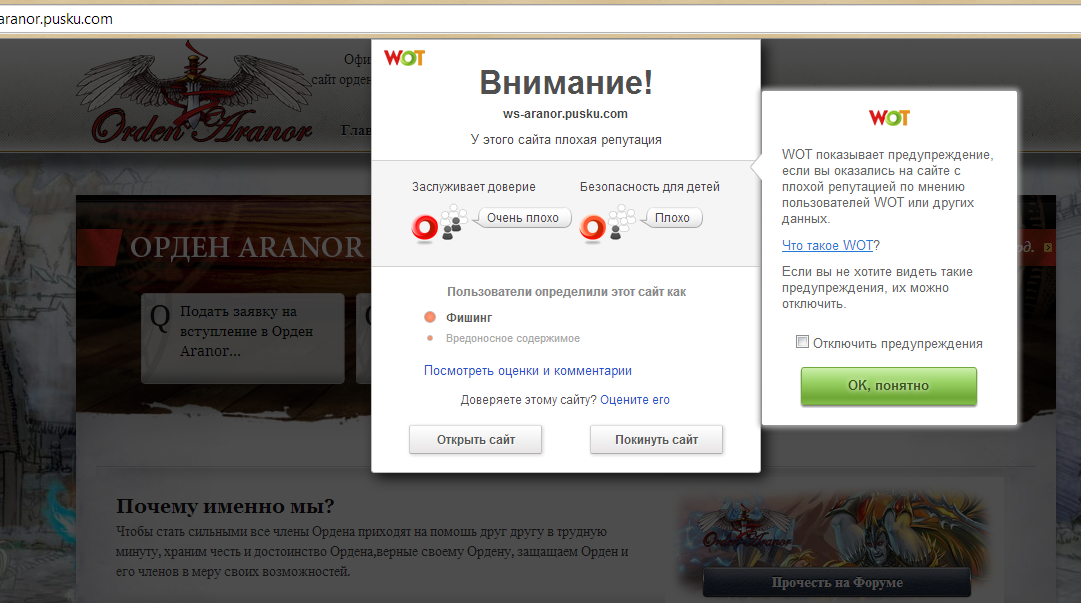
Task: Click the Внимание! warning heading
Action: [x=566, y=83]
